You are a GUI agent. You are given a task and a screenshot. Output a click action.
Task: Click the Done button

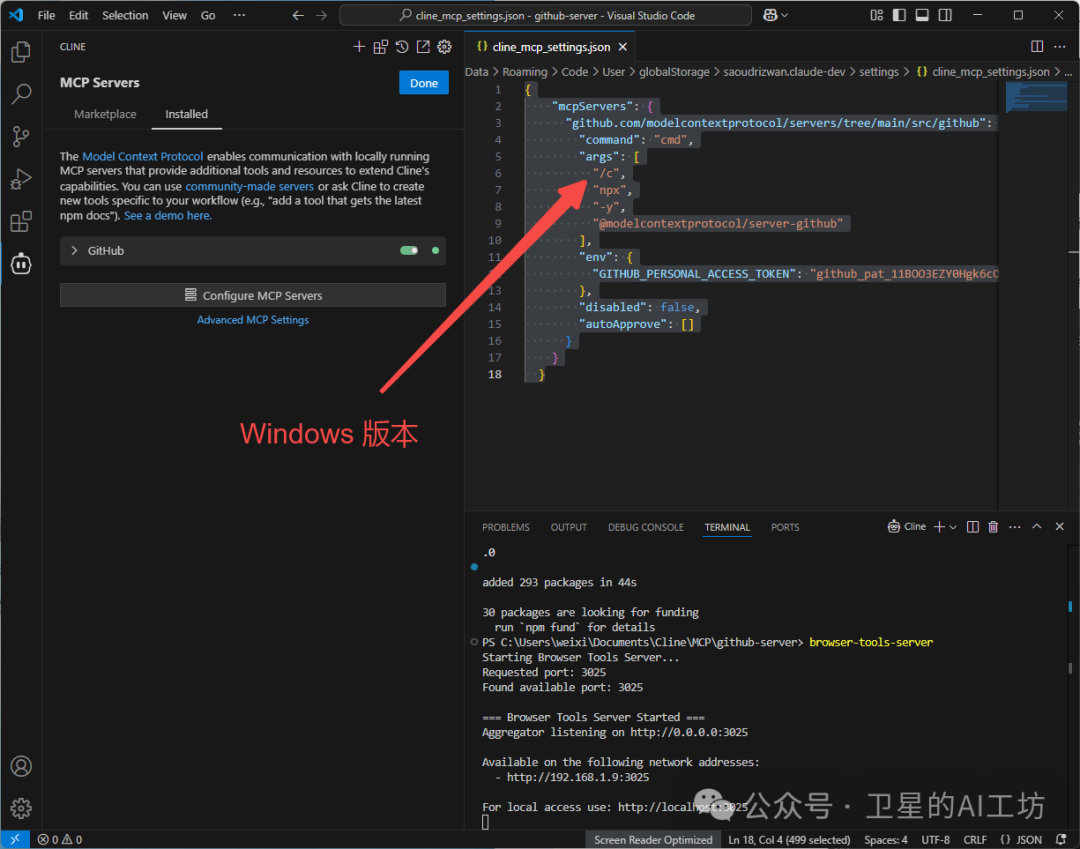click(424, 83)
